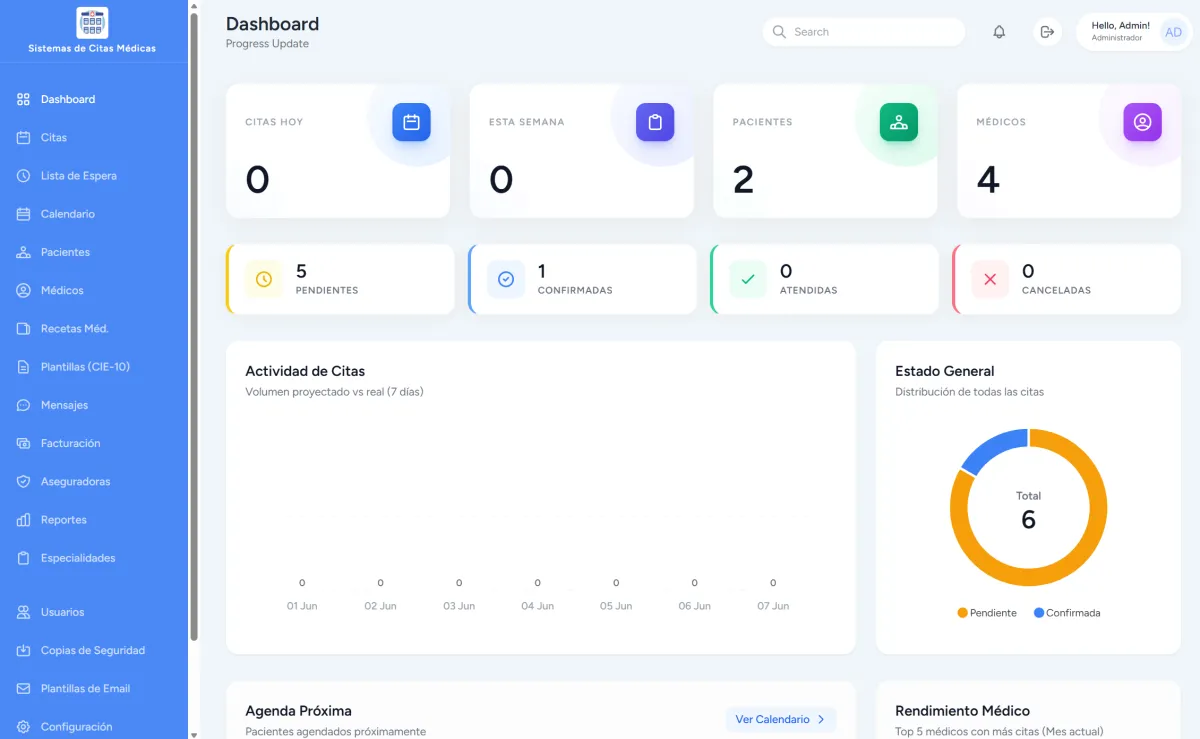Click the Ver Calendario chevron arrow
Viewport: 1200px width, 739px height.
(821, 719)
